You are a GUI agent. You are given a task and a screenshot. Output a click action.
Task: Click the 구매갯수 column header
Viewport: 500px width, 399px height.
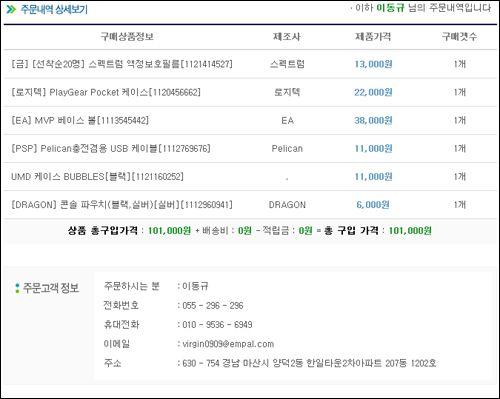coord(459,36)
